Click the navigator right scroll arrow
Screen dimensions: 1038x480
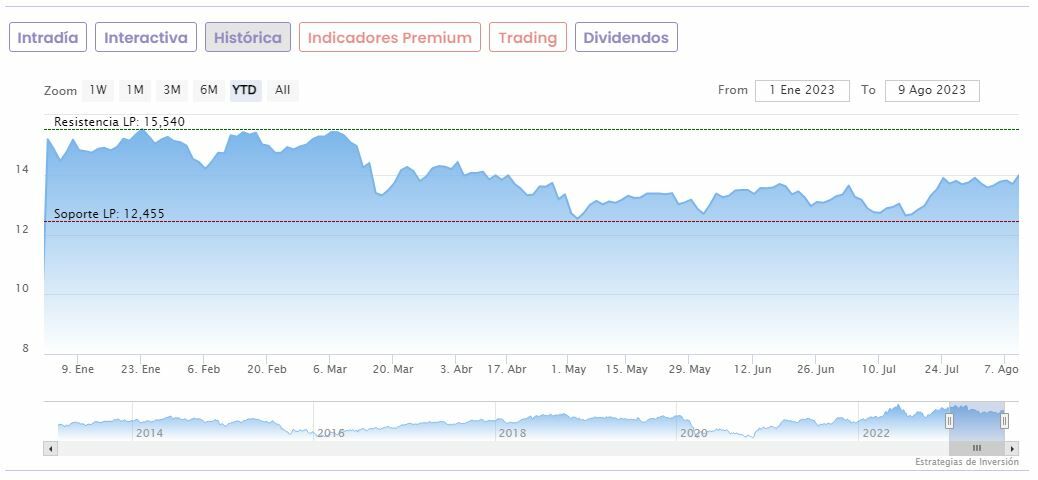coord(1013,448)
